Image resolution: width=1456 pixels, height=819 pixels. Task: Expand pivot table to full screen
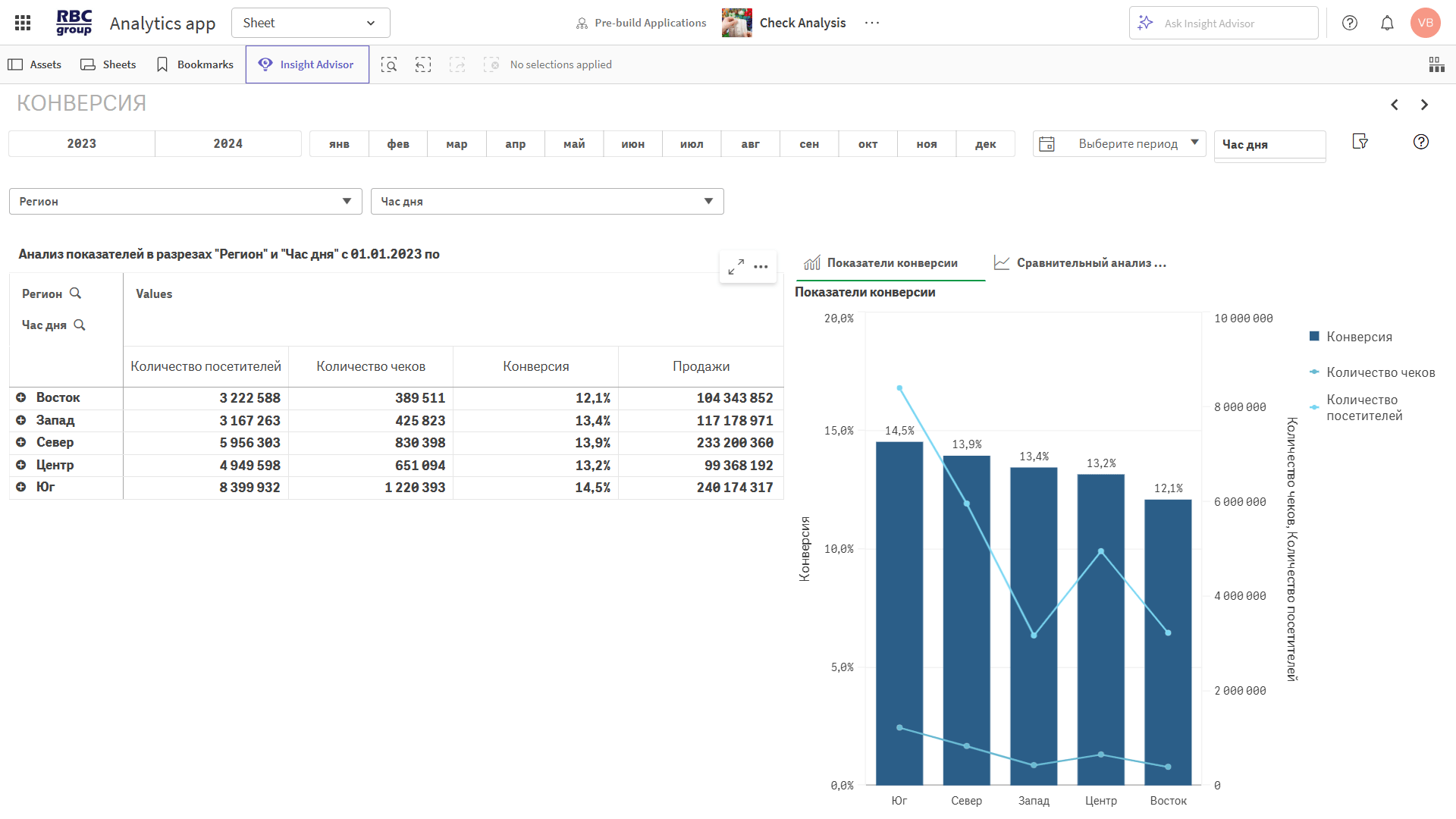736,267
